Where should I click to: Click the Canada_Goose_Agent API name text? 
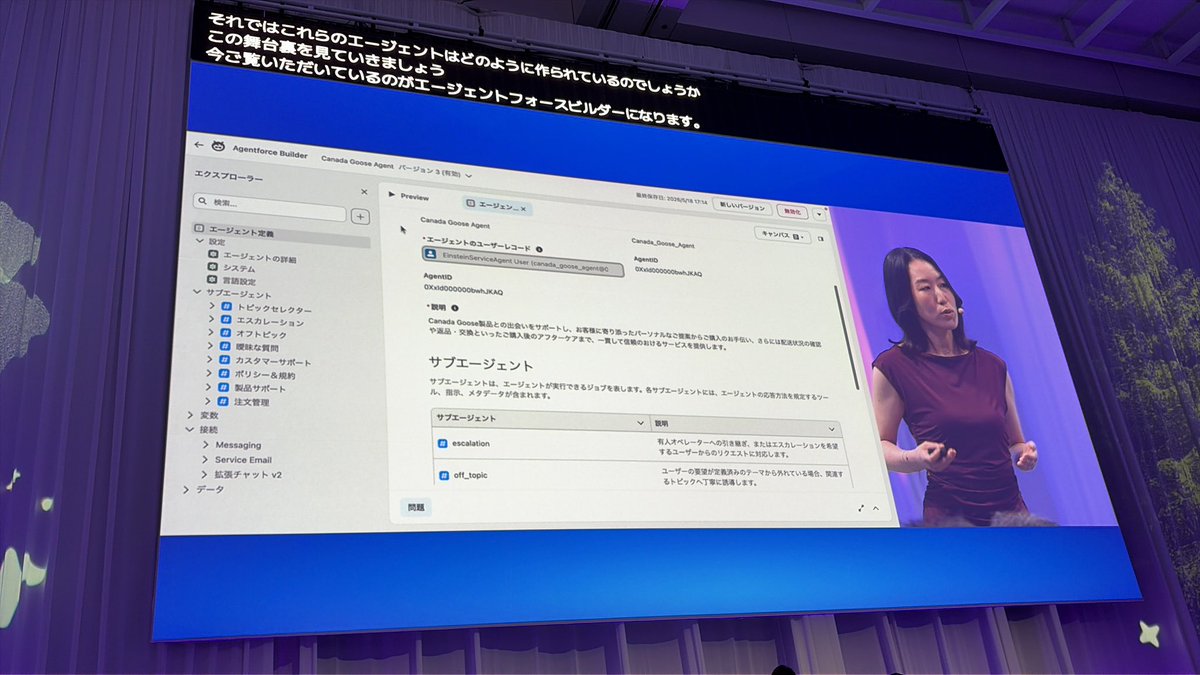pos(664,242)
